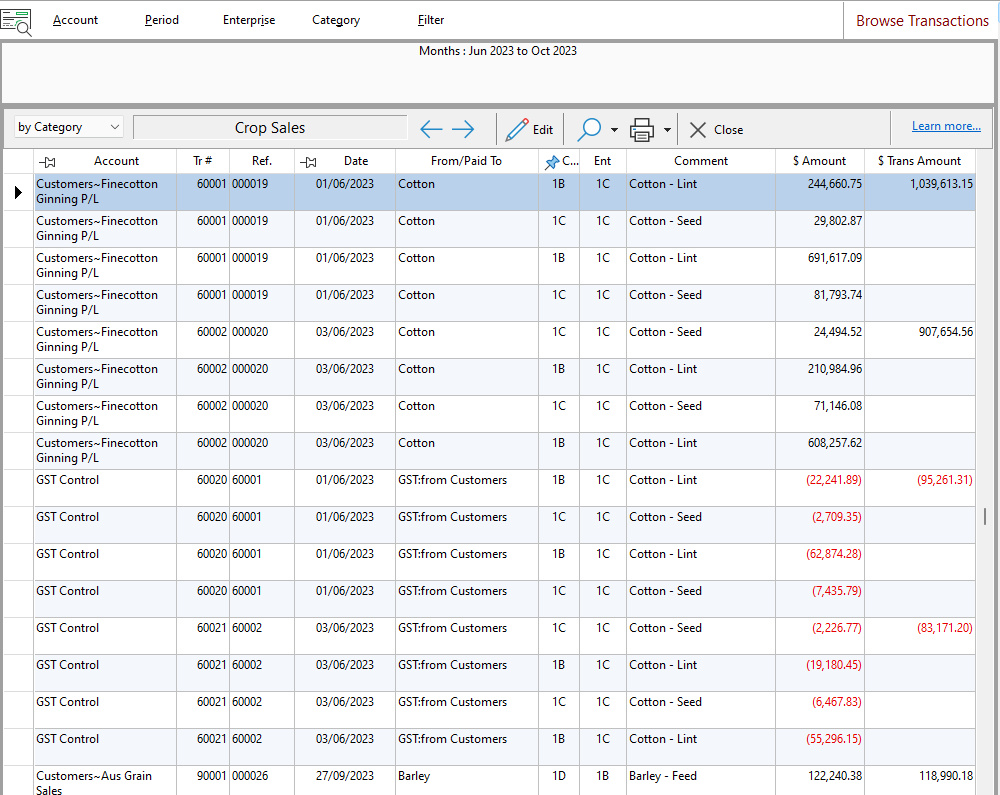Viewport: 1000px width, 795px height.
Task: Expand the print options dropdown arrow
Action: (x=667, y=130)
